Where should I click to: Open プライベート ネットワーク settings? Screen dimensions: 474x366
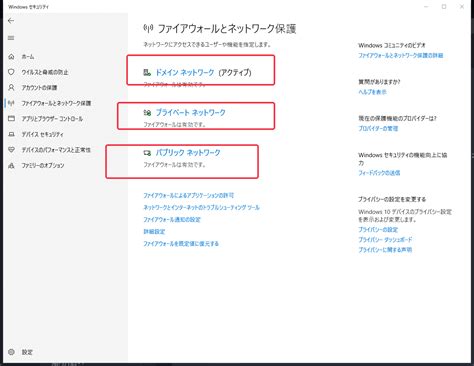191,113
